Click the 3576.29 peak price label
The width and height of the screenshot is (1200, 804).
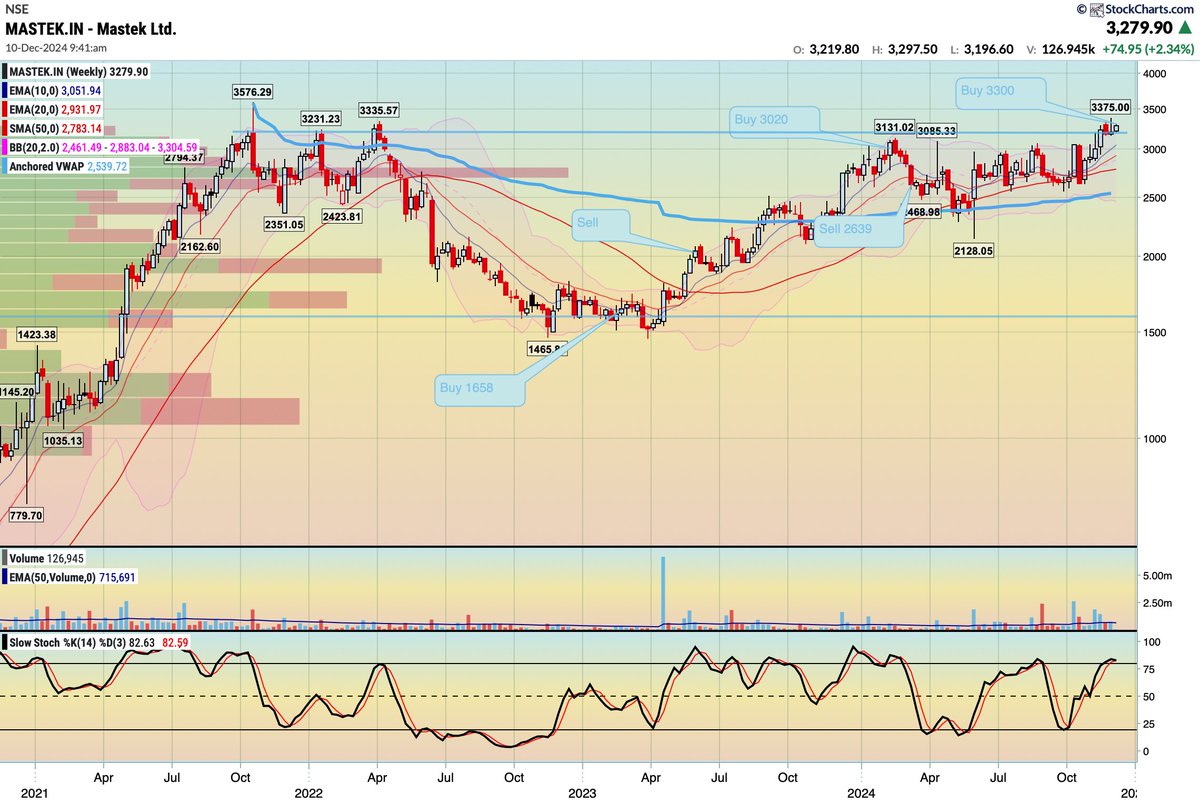[254, 91]
